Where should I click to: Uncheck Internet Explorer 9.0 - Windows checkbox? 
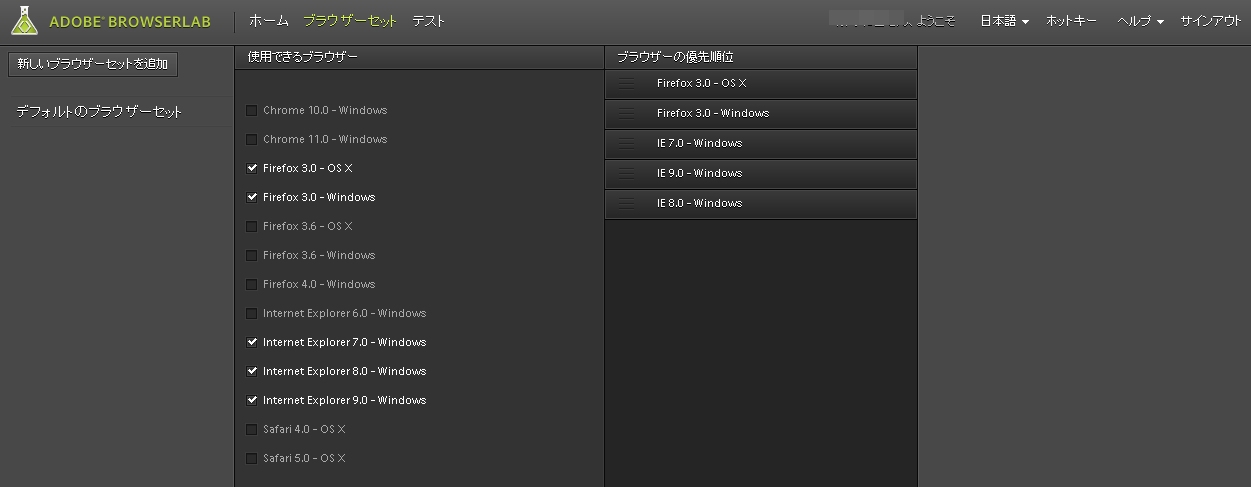[x=252, y=400]
